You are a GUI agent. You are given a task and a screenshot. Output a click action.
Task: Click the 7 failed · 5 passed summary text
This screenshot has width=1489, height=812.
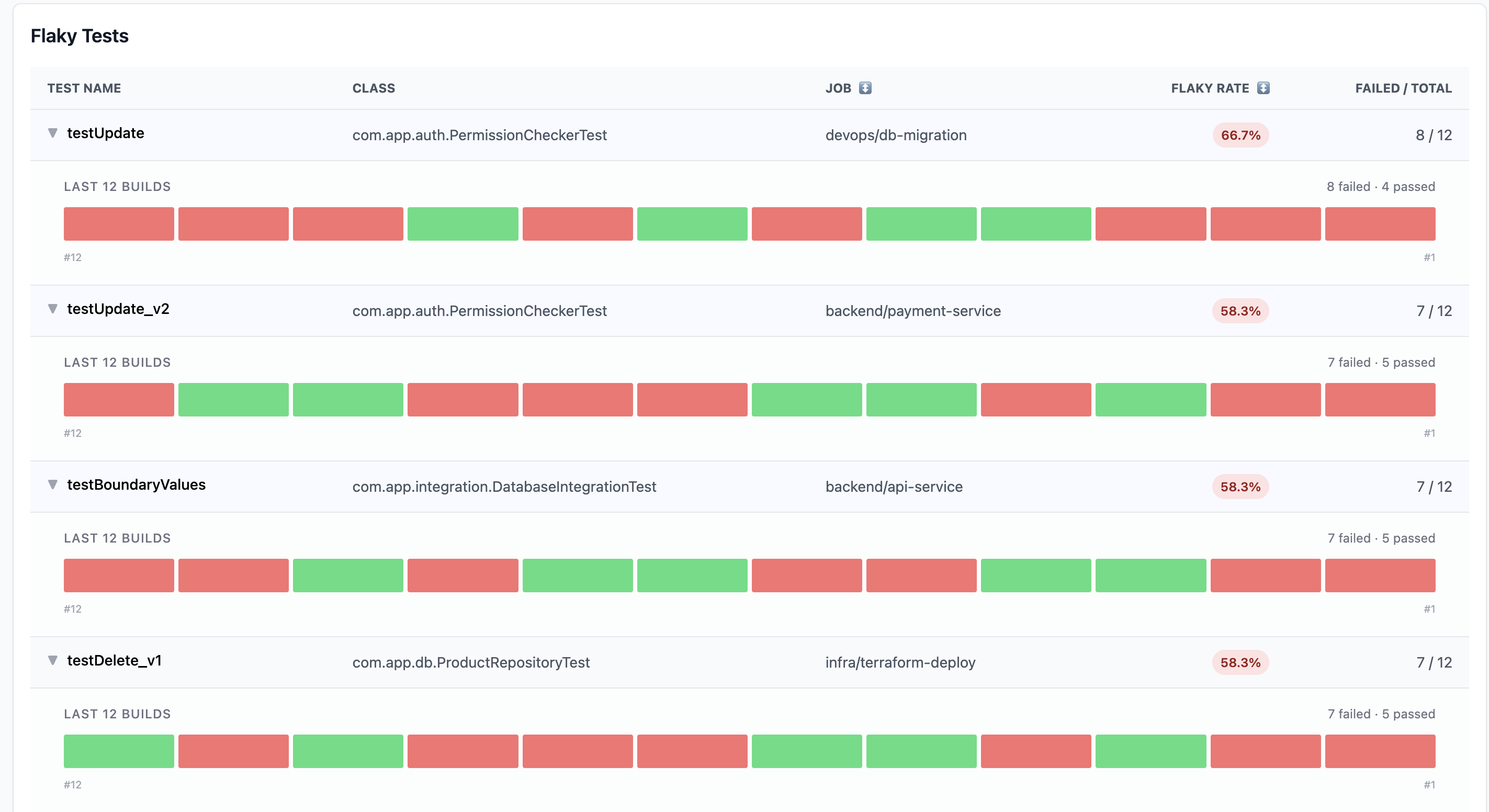click(1381, 363)
